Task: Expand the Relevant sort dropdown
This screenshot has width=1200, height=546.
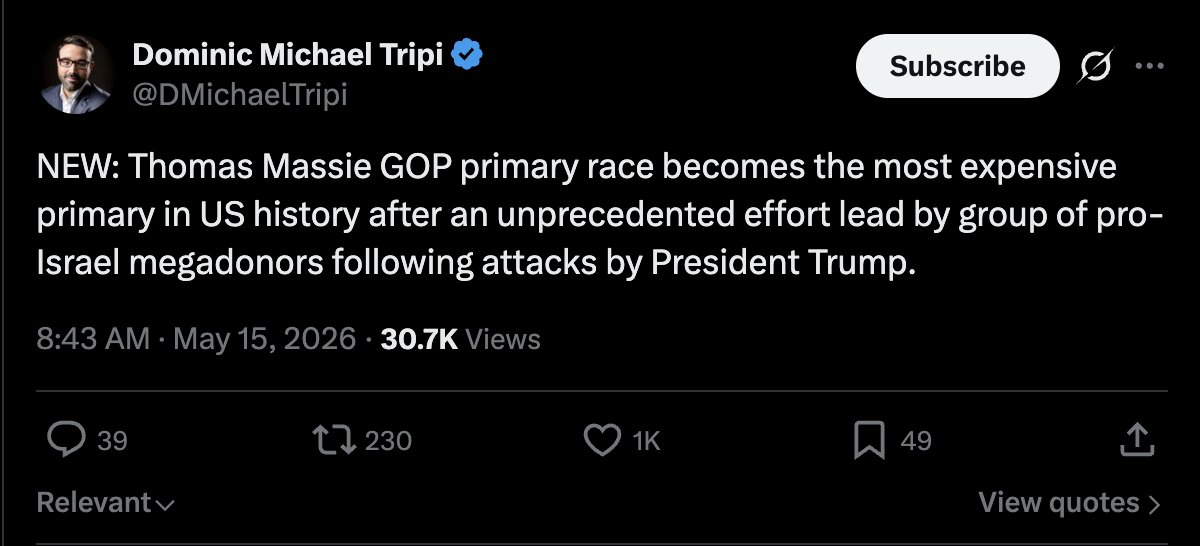Action: coord(106,502)
